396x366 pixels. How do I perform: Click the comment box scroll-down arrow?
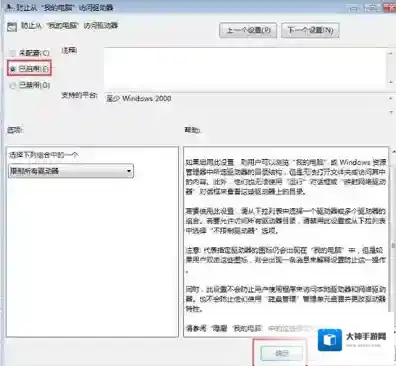tap(390, 82)
